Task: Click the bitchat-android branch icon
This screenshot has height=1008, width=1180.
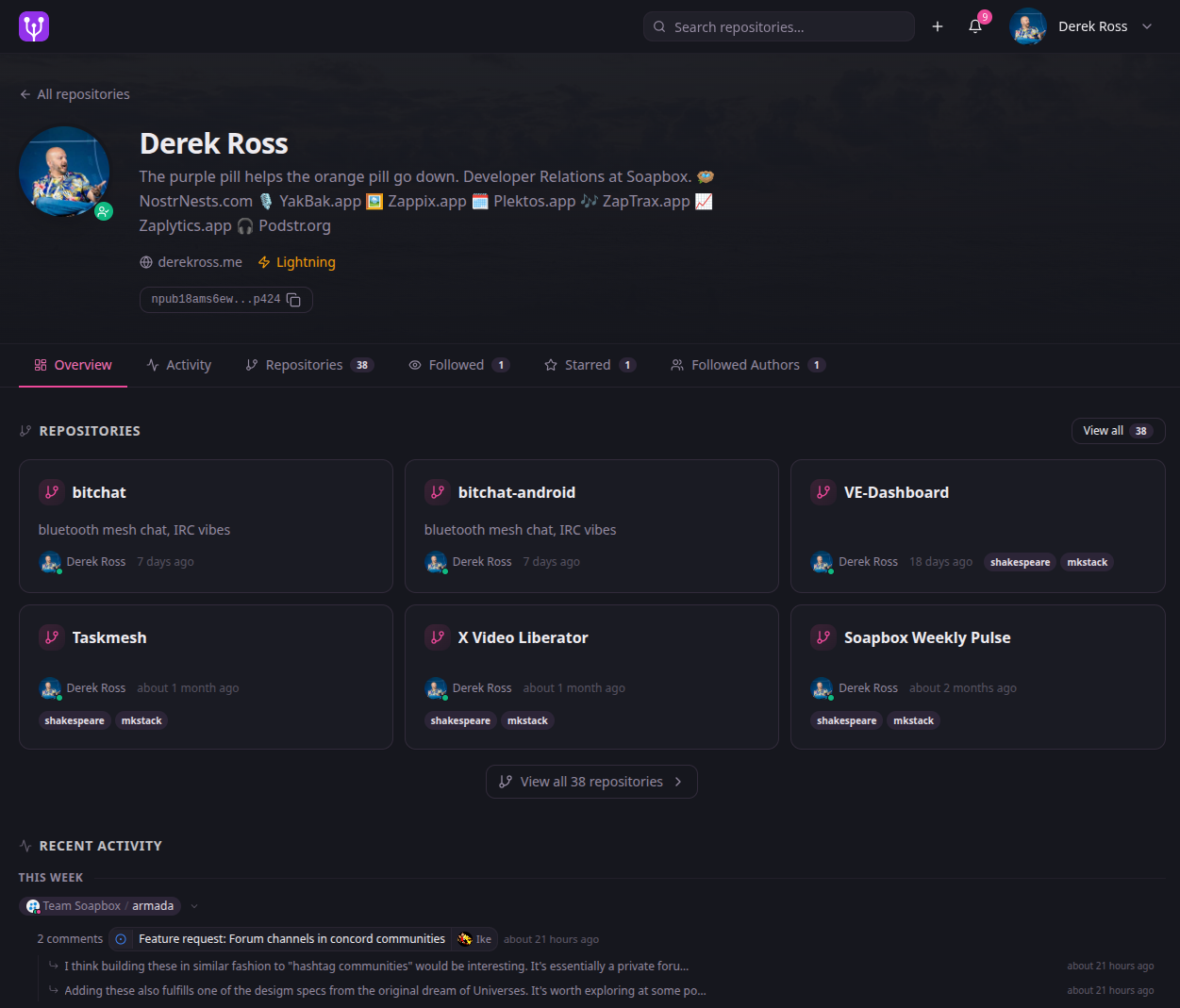Action: tap(438, 492)
